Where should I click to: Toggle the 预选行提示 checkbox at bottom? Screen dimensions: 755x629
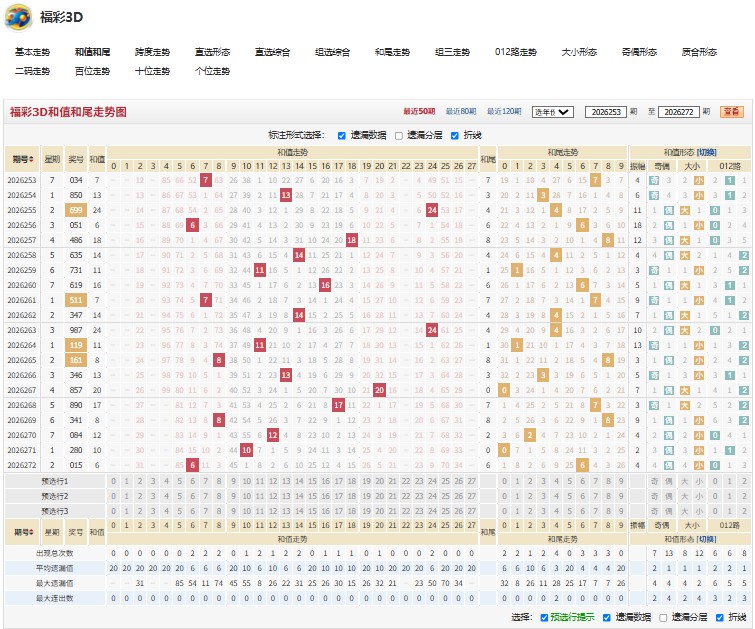(544, 617)
